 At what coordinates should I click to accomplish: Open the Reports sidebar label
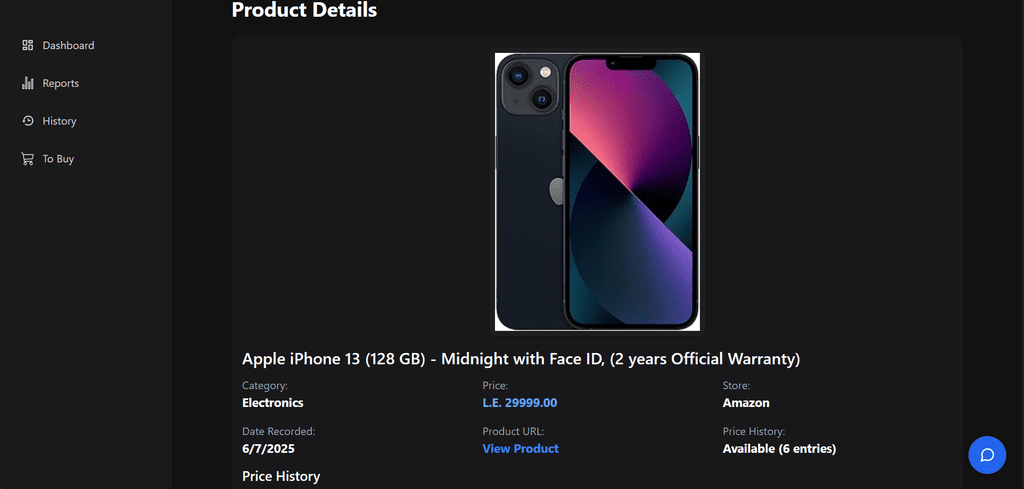[60, 84]
